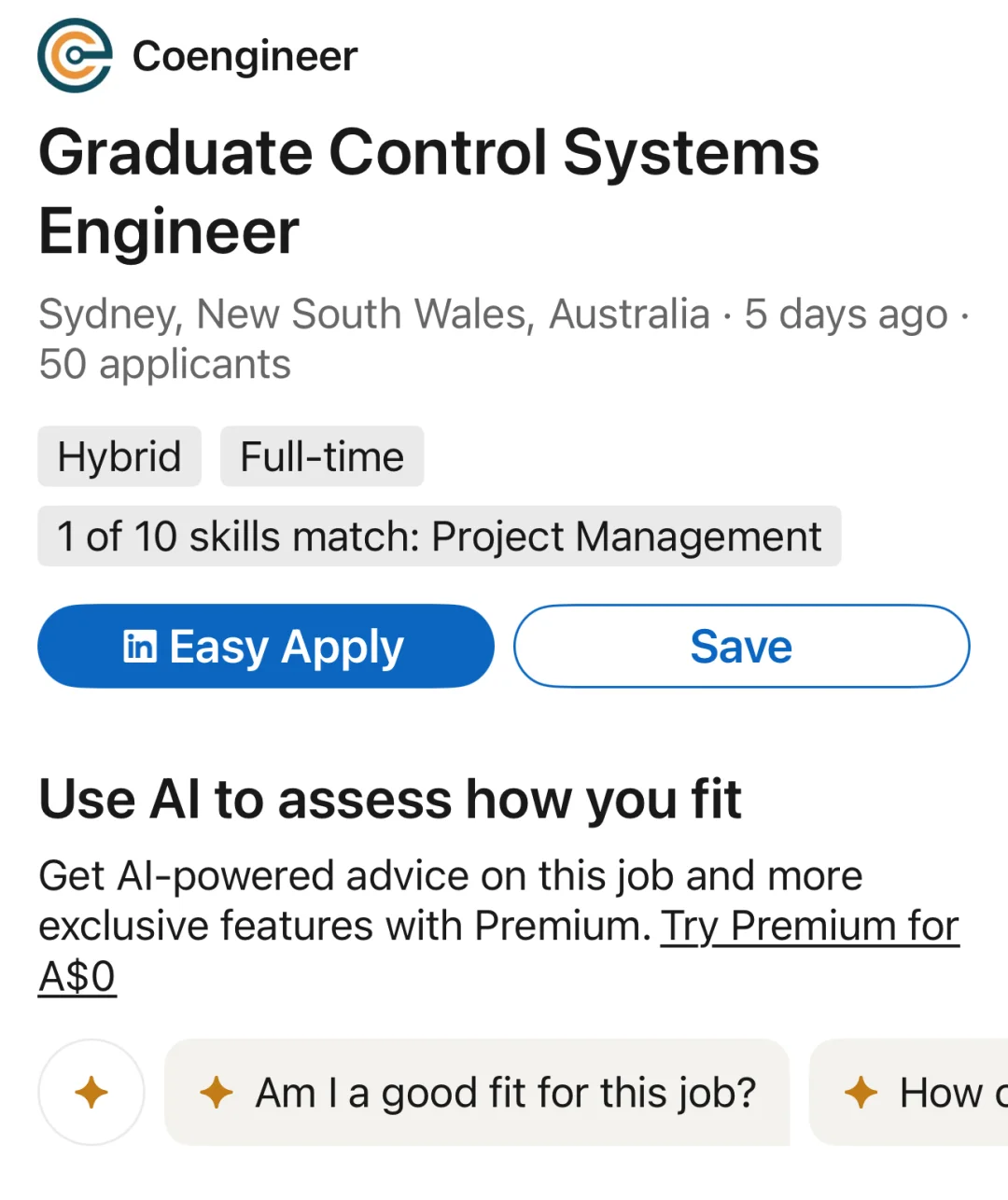Select the Hybrid workplace tag
Viewport: 1008px width, 1200px height.
pos(119,457)
